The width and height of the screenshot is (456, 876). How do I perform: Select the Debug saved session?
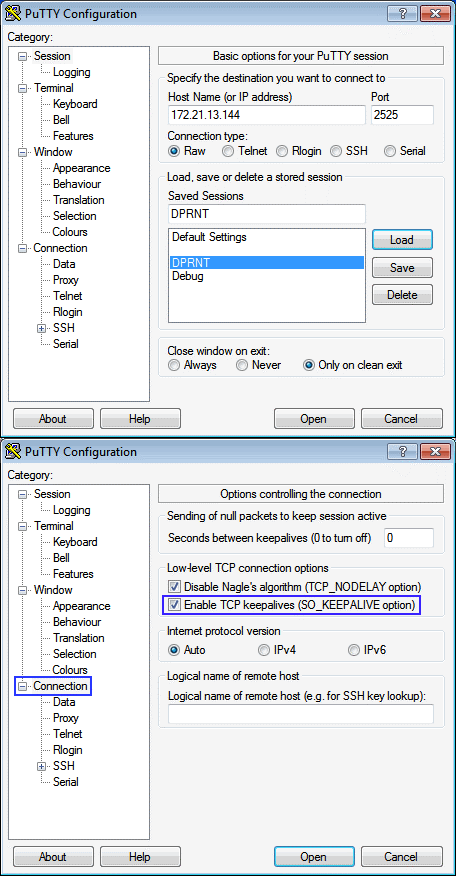click(x=188, y=276)
